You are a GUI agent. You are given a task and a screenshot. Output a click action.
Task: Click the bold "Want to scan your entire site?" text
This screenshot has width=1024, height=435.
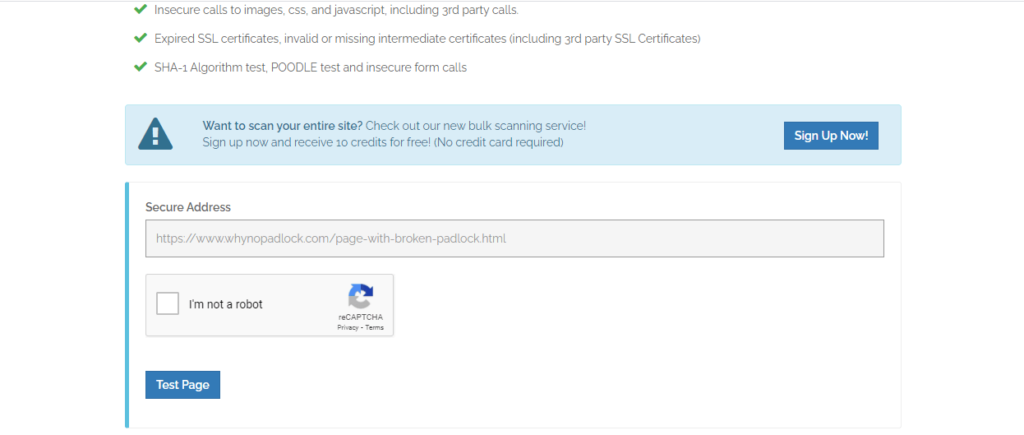click(282, 126)
